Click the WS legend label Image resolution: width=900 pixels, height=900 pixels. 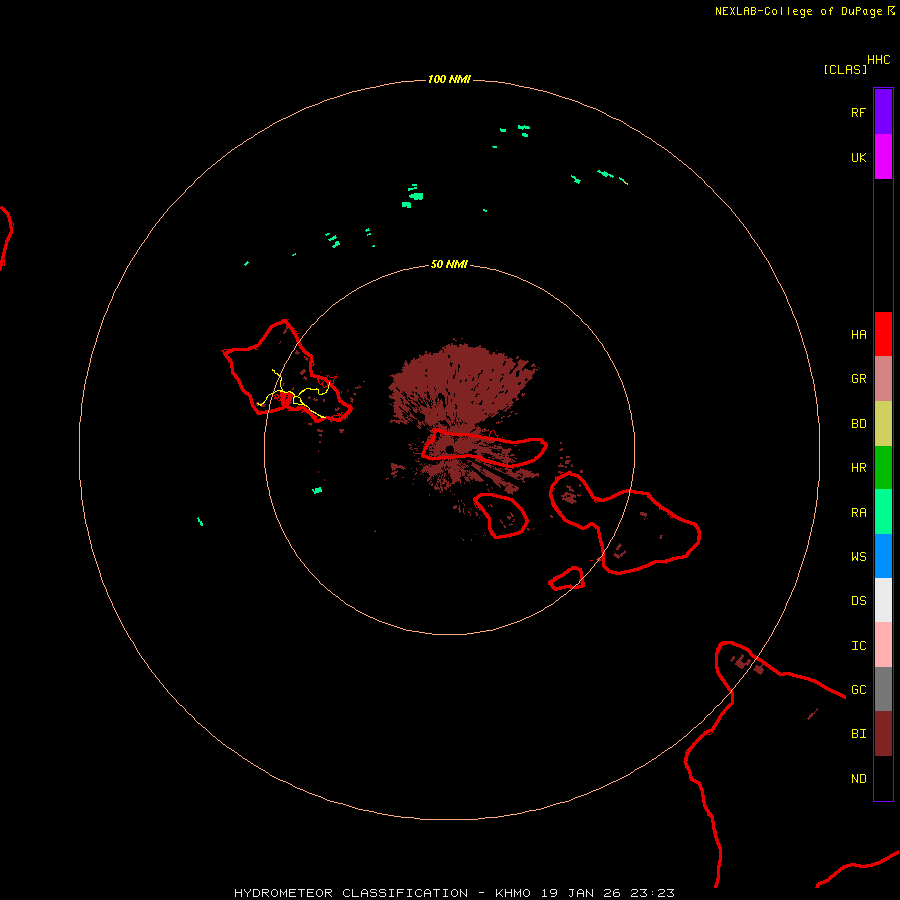coord(858,556)
